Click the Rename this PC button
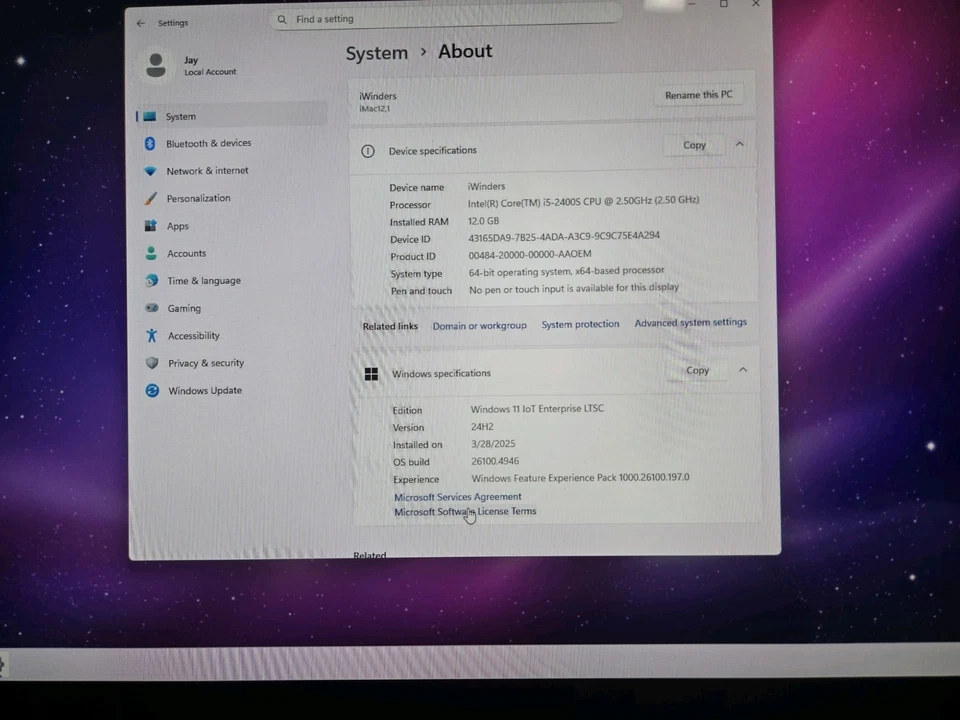 coord(698,94)
